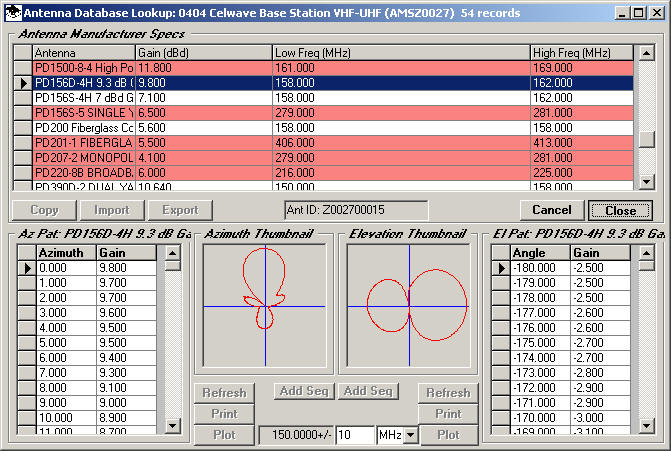Click the Refresh button under Azimuth Thumbnail

[224, 393]
